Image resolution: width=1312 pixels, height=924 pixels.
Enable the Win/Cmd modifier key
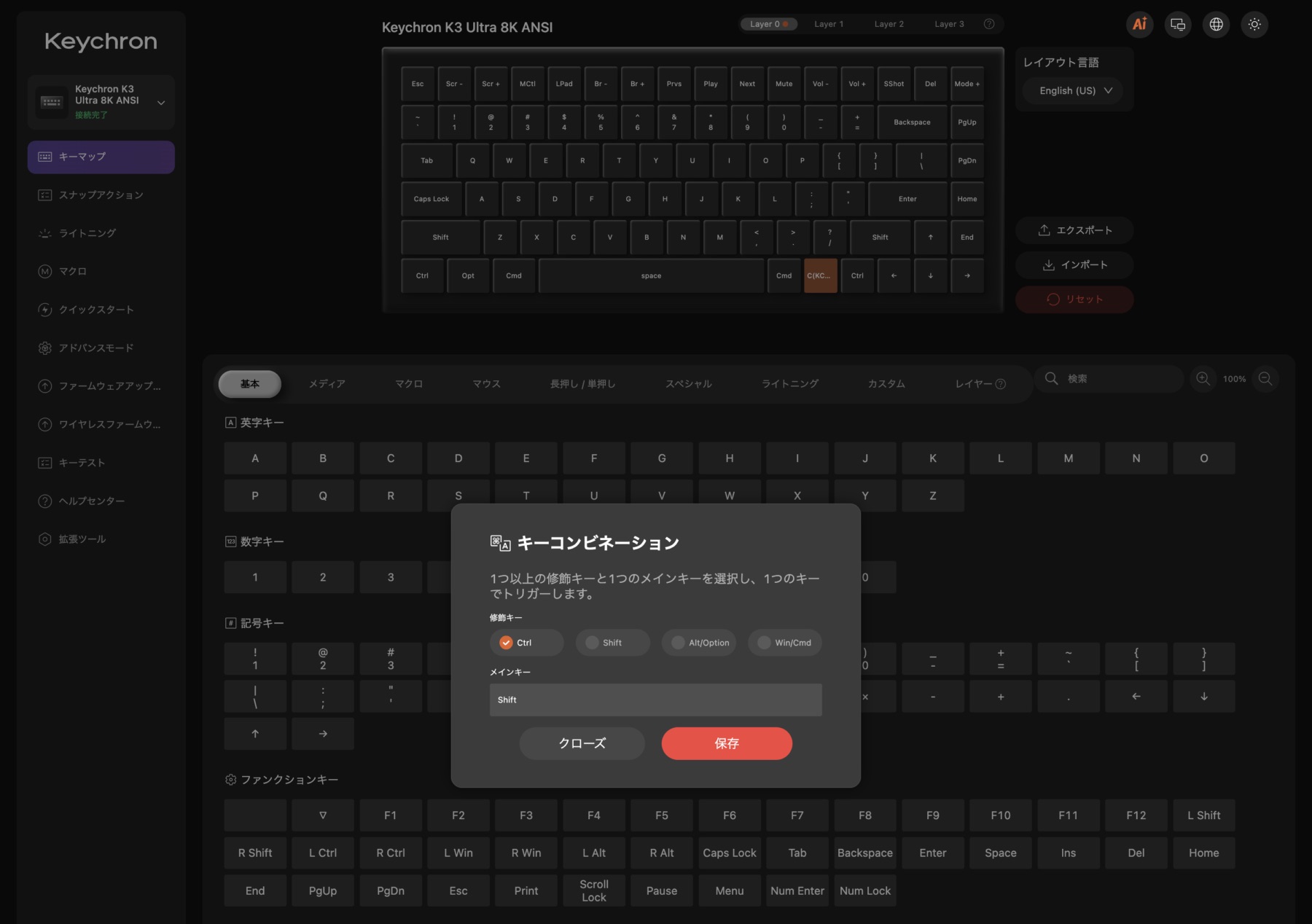[x=785, y=643]
